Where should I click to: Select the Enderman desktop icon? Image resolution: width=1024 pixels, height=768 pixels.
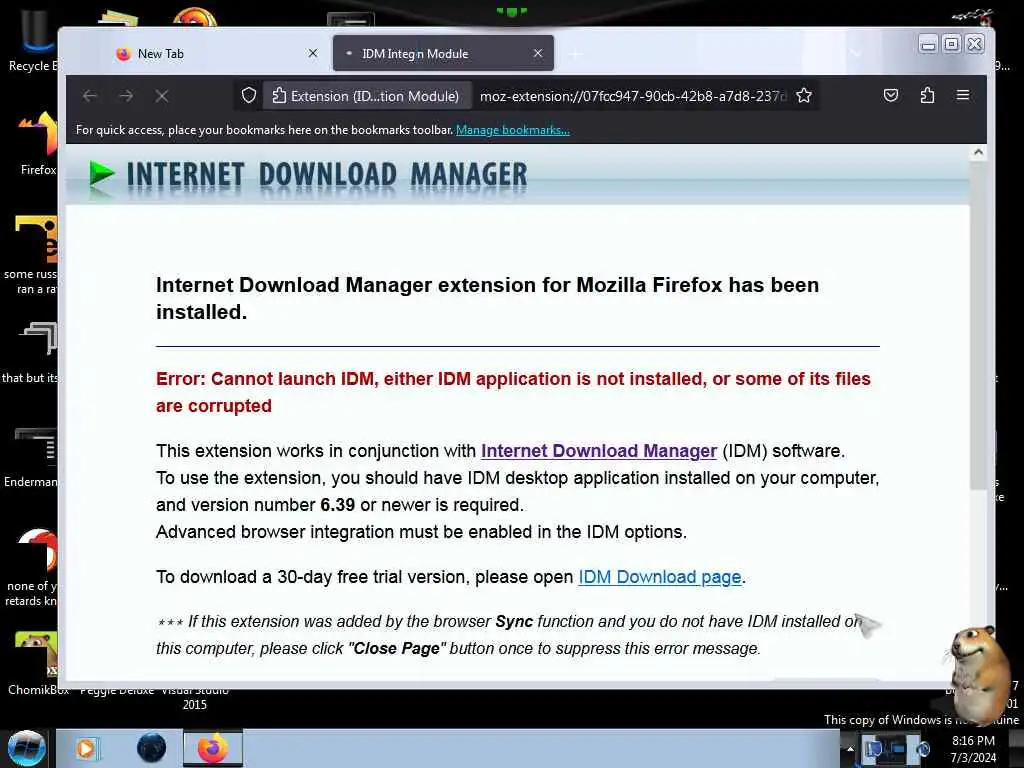click(x=31, y=457)
